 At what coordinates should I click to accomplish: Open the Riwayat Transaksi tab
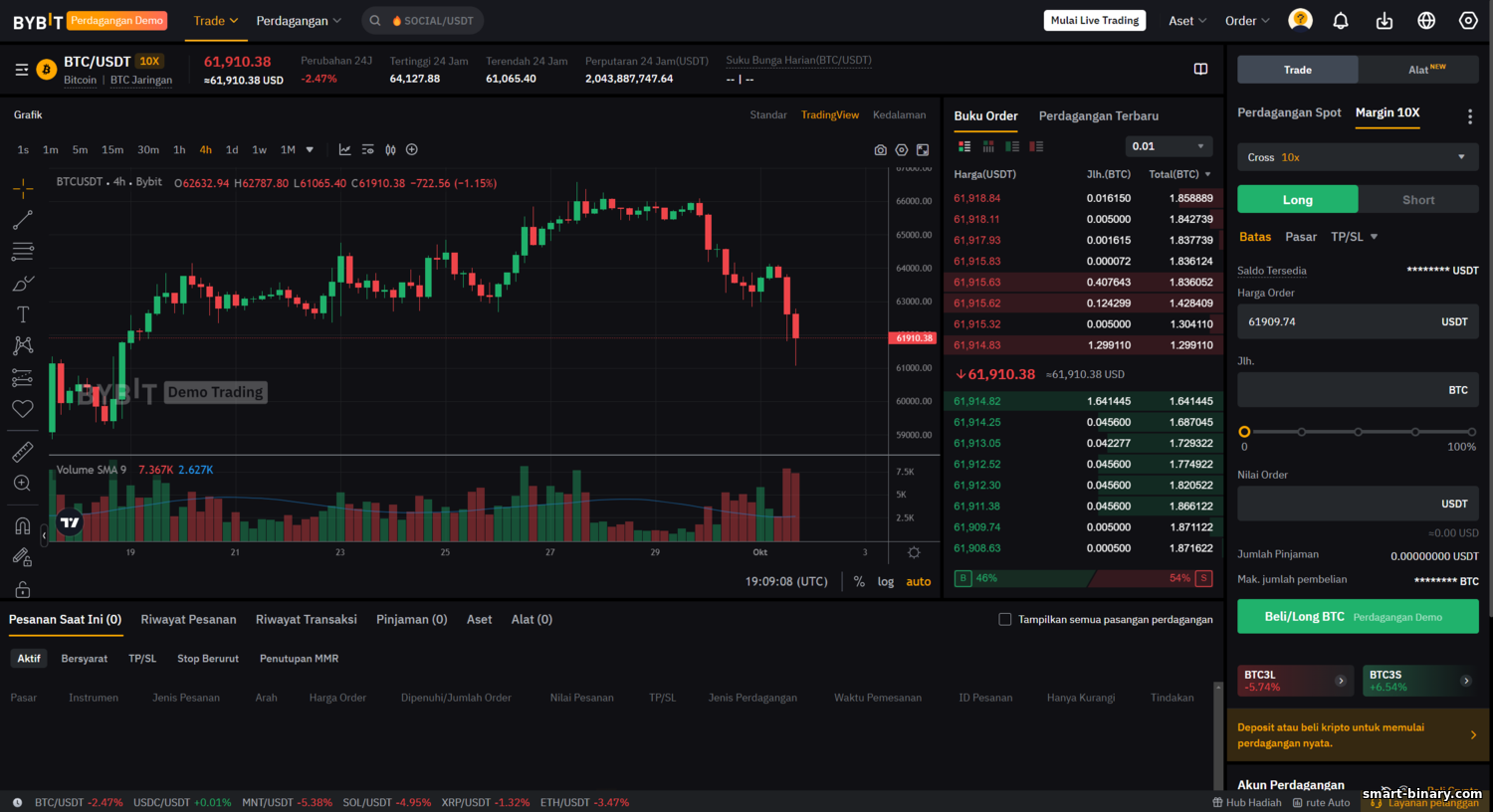tap(307, 619)
